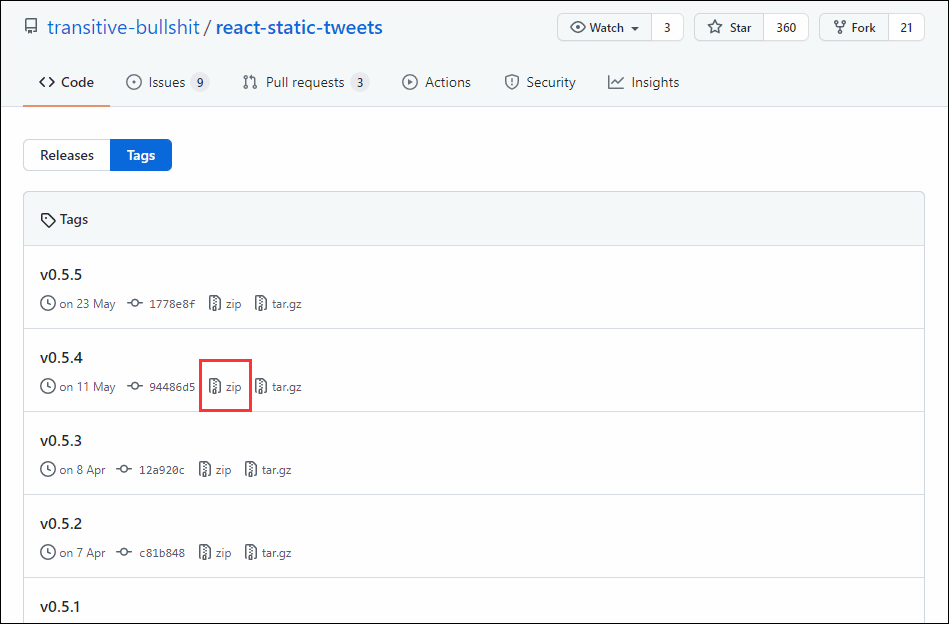Click the clock icon beside 8 Apr
The image size is (949, 624).
pyautogui.click(x=48, y=469)
